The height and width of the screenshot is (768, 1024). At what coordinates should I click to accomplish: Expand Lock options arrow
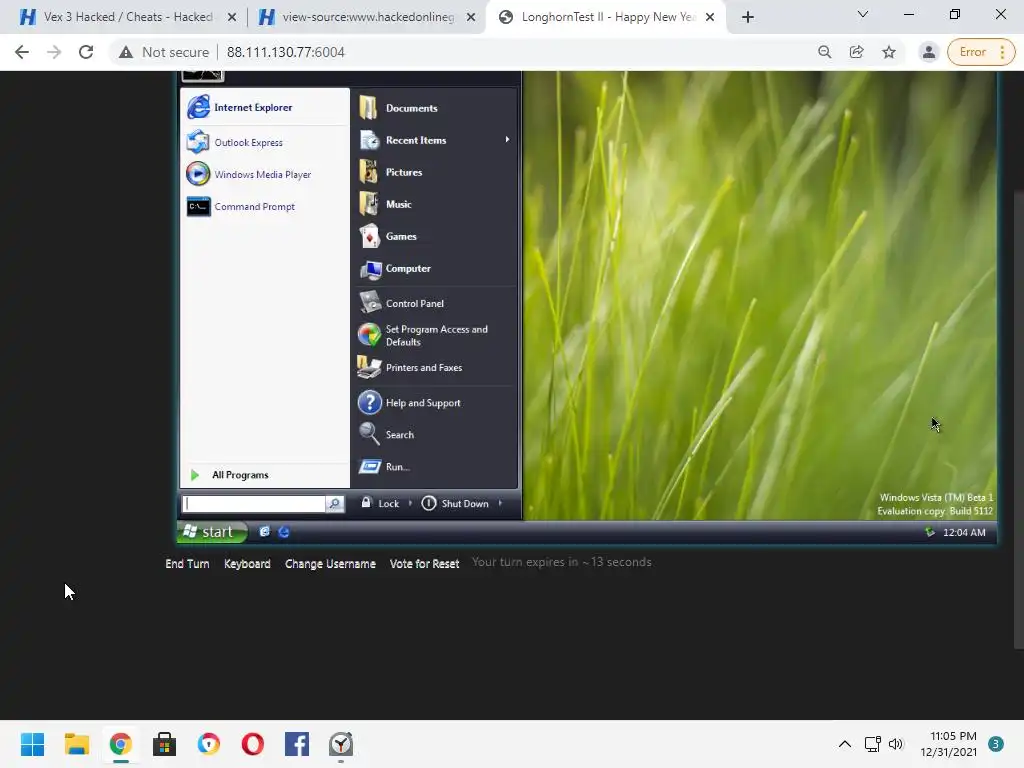[x=410, y=503]
